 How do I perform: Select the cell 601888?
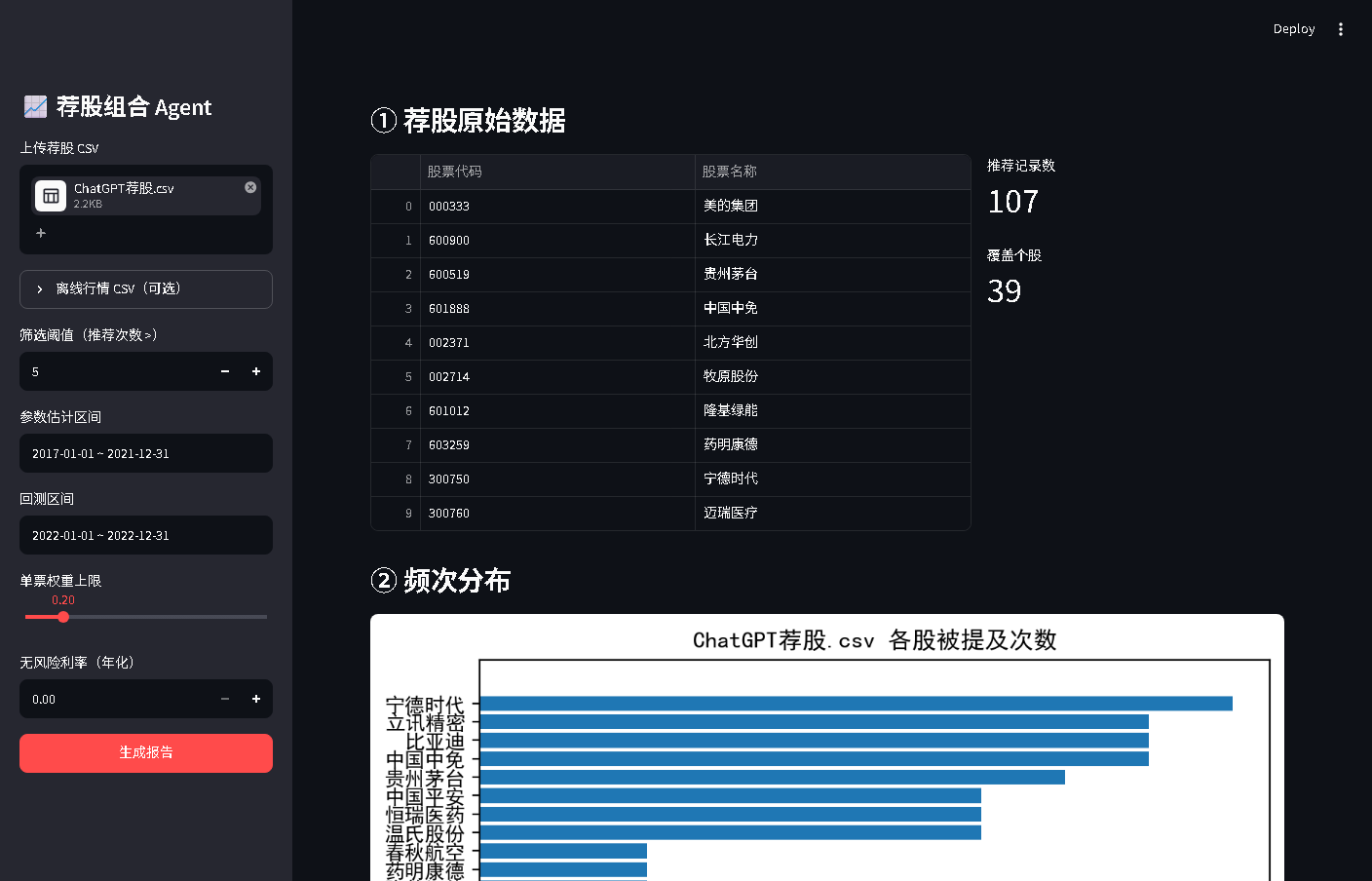[x=557, y=309]
